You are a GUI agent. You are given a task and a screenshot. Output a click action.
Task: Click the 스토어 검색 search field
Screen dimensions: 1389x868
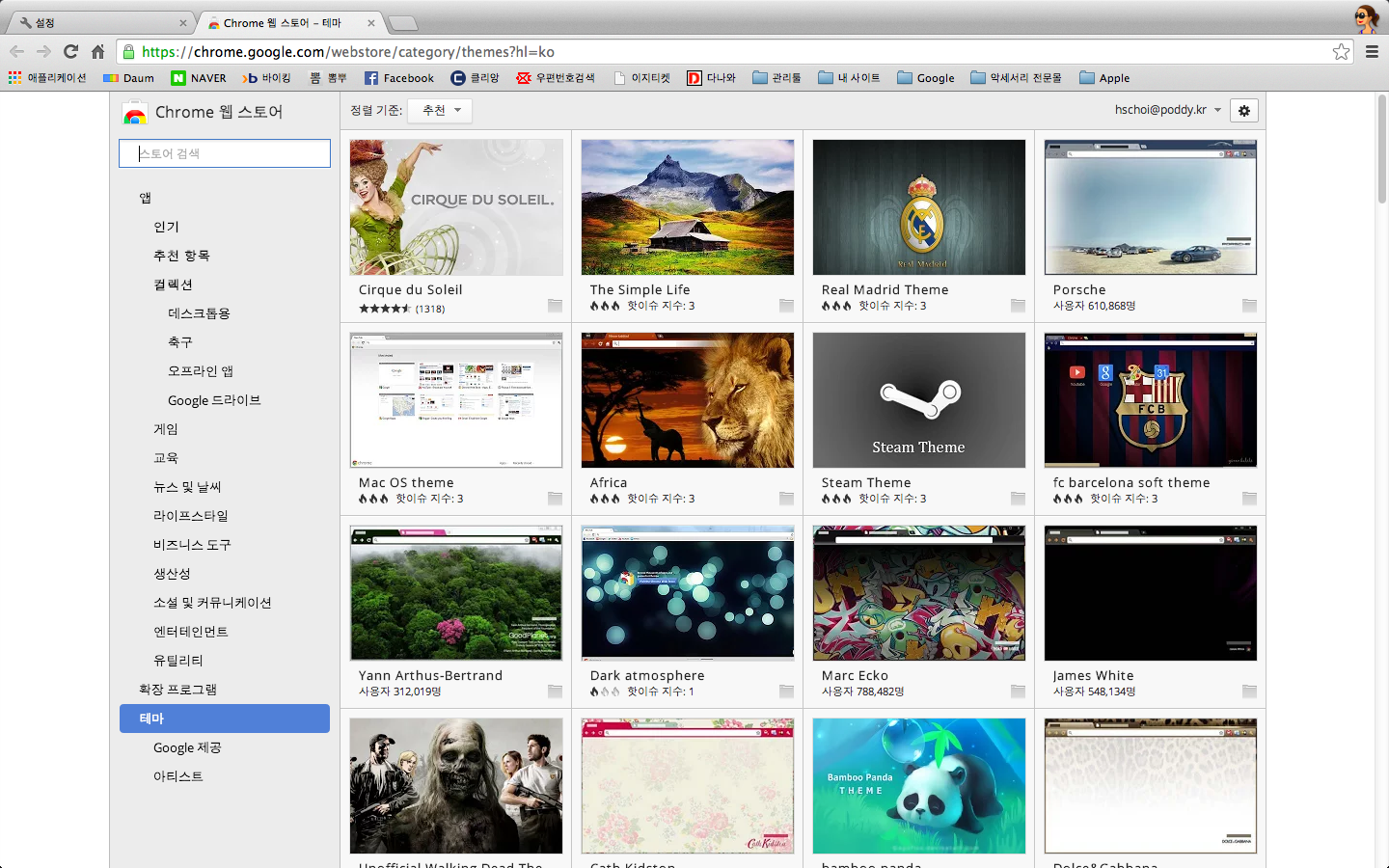tap(225, 153)
